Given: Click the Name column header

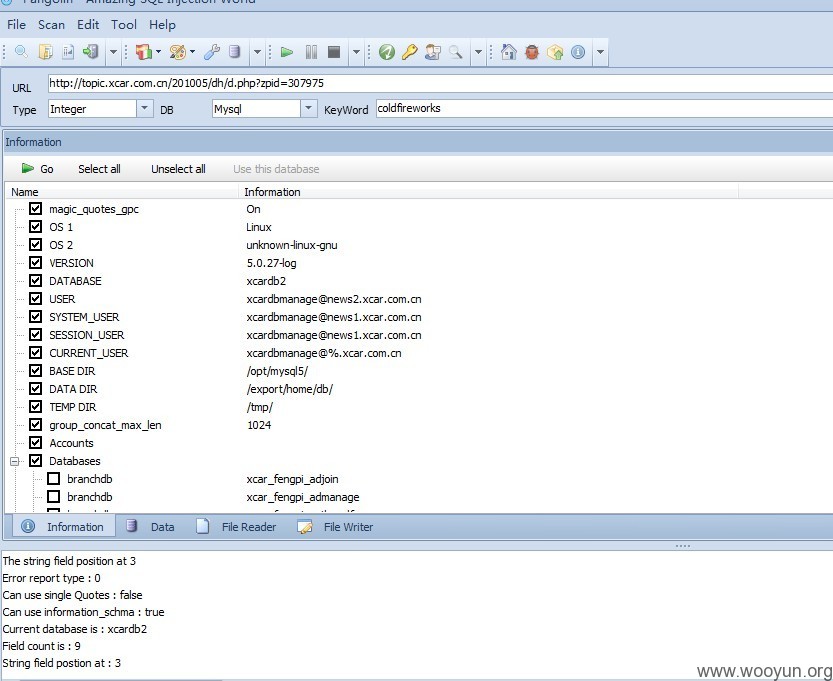Looking at the screenshot, I should click(122, 192).
